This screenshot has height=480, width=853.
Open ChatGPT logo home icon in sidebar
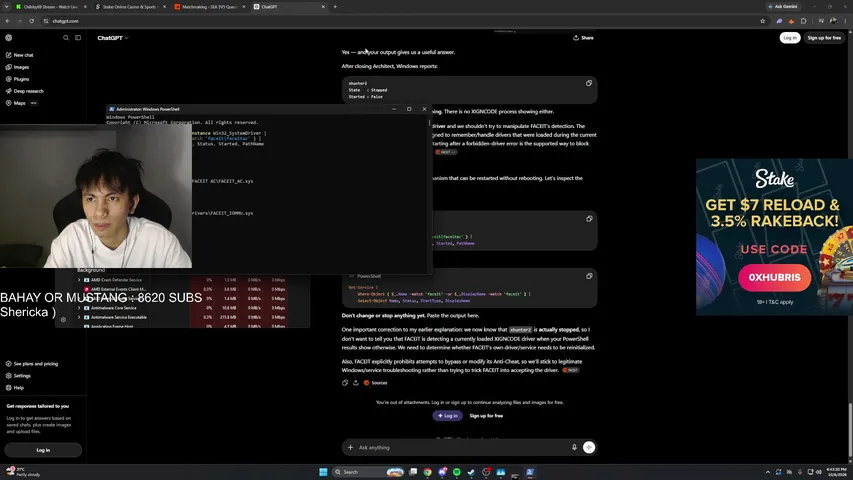(9, 38)
